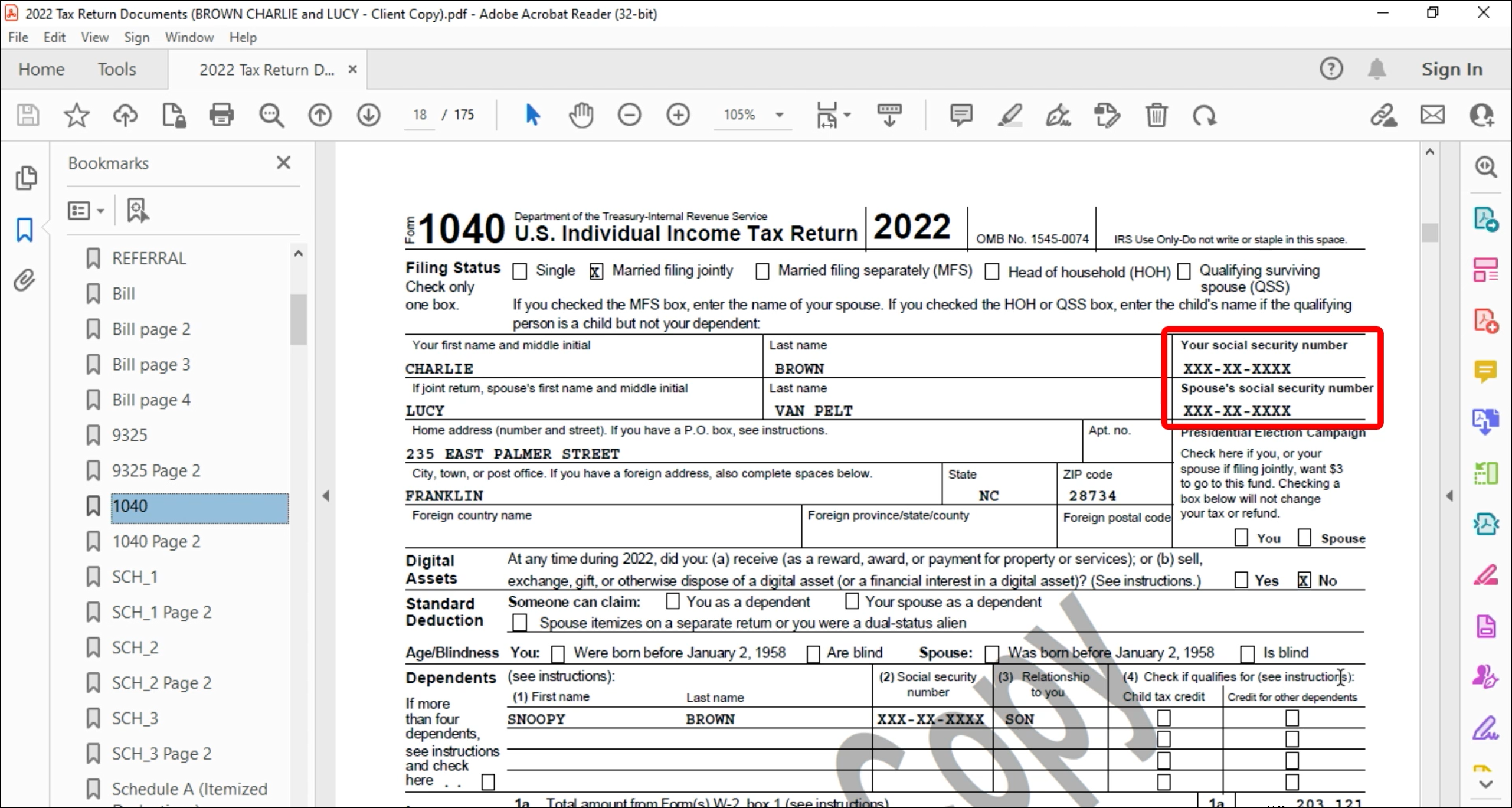Open Export PDF tool in right pane
This screenshot has height=808, width=1512.
coord(1485,219)
